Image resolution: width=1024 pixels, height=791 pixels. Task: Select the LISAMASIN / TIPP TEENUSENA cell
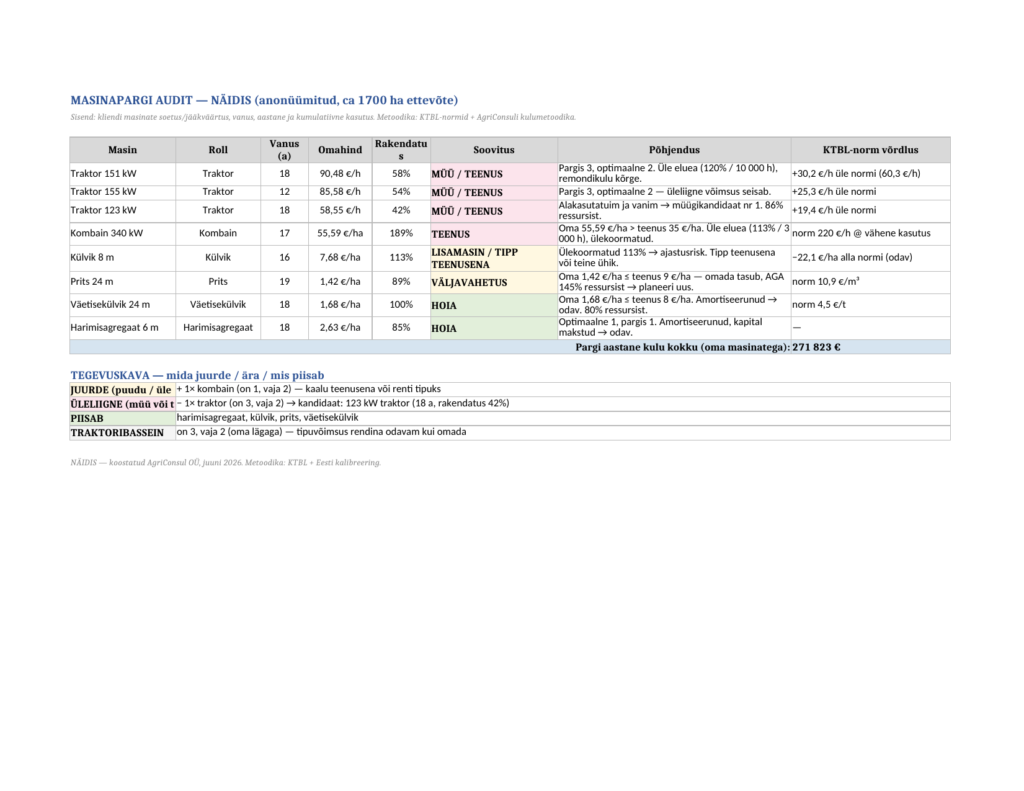point(494,258)
